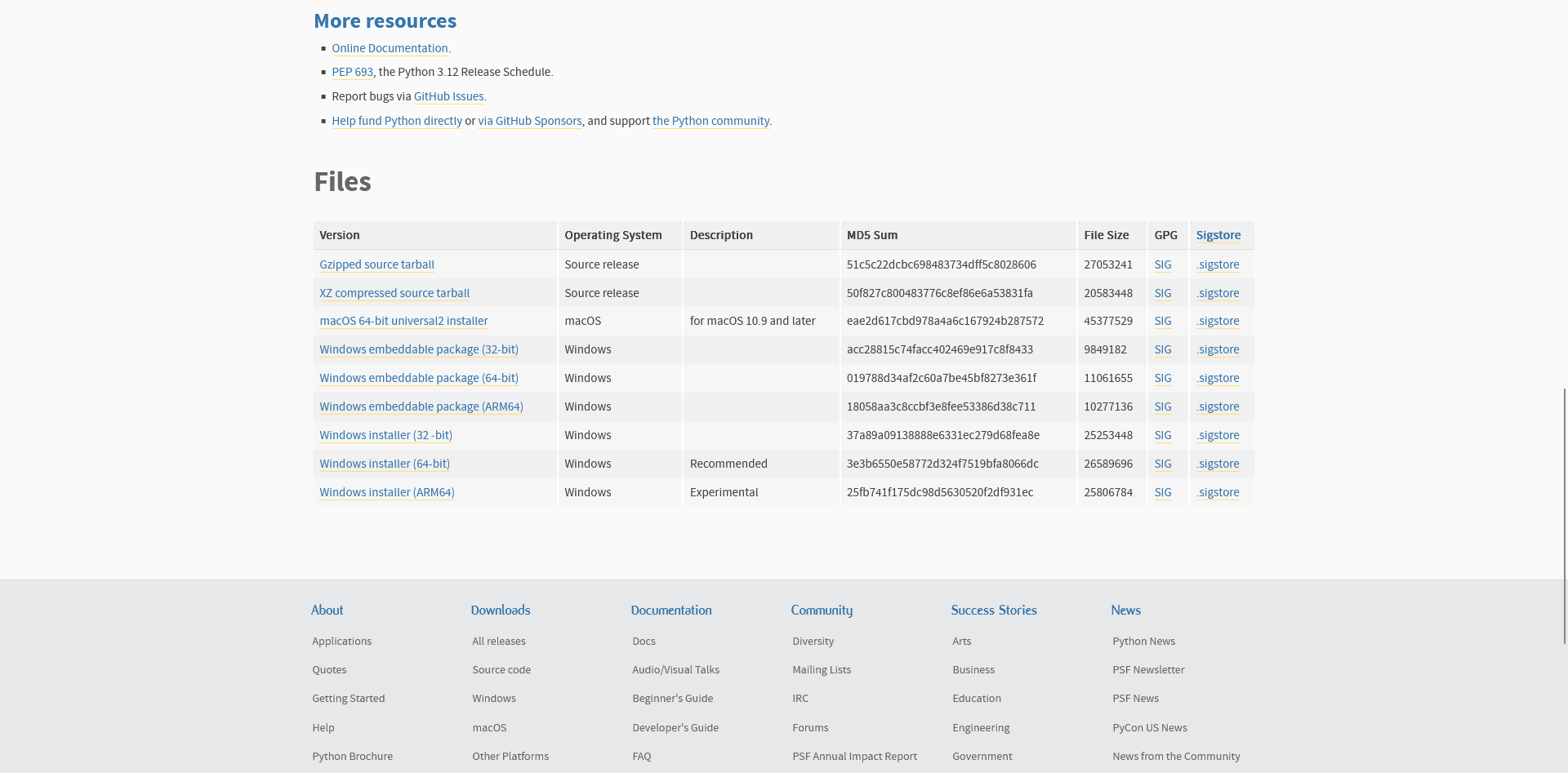This screenshot has width=1568, height=773.
Task: Open PSF Newsletter footer link
Action: (x=1148, y=669)
